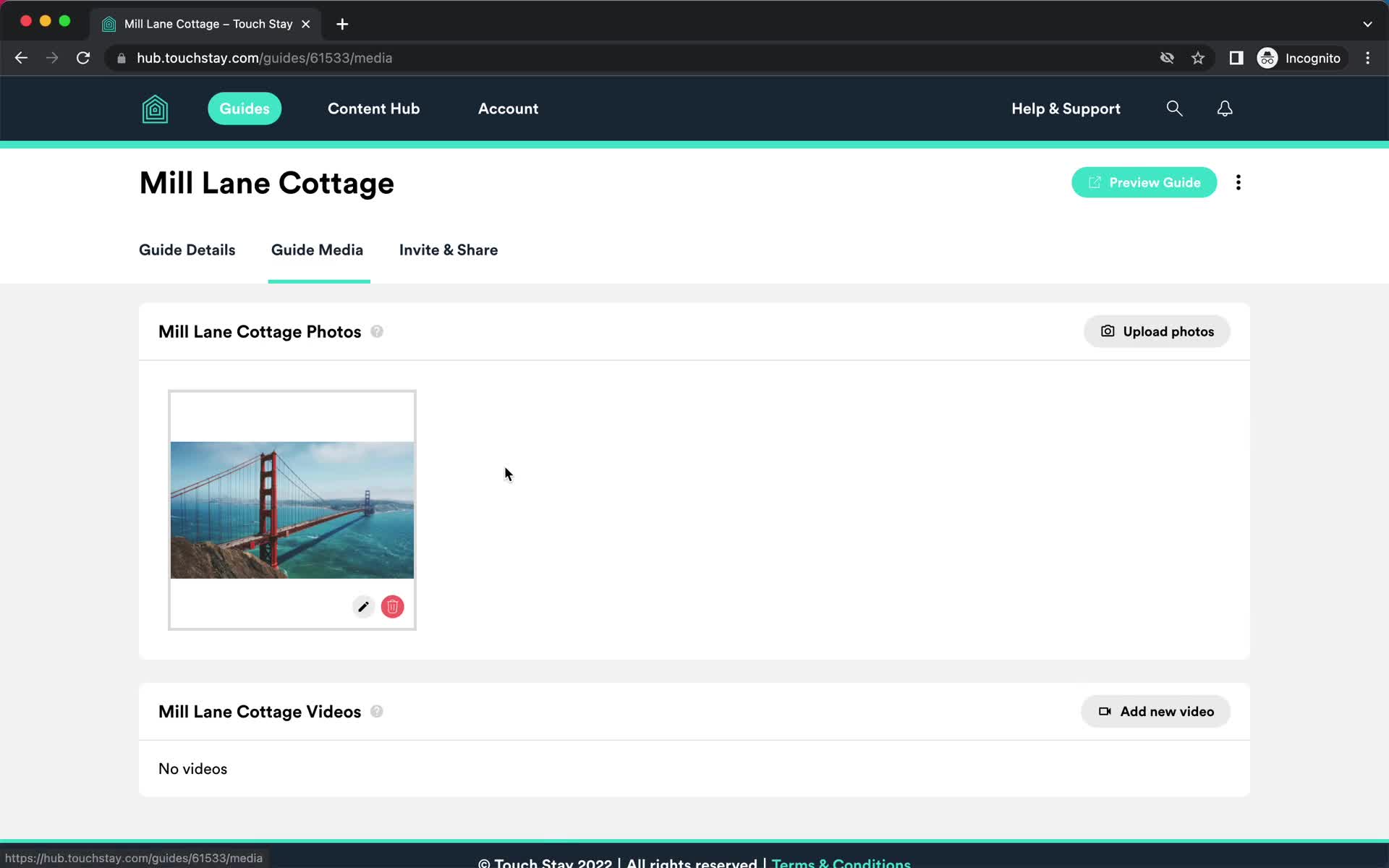This screenshot has width=1389, height=868.
Task: Expand the Account navigation menu
Action: (x=507, y=108)
